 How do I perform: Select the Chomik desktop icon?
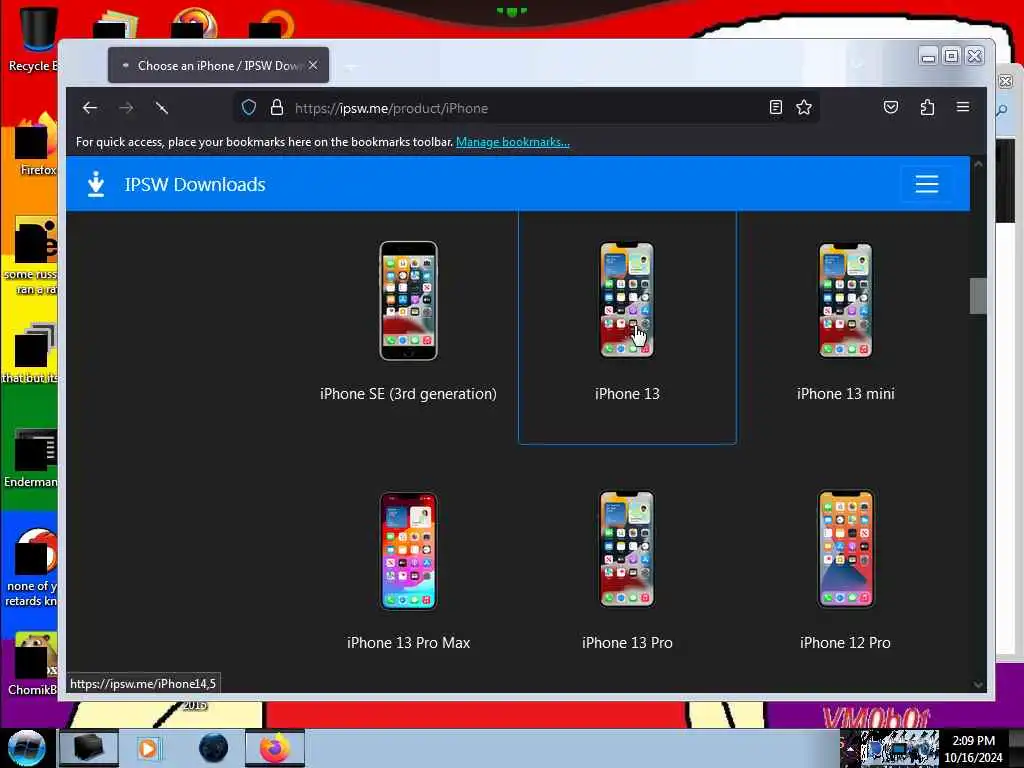point(31,663)
